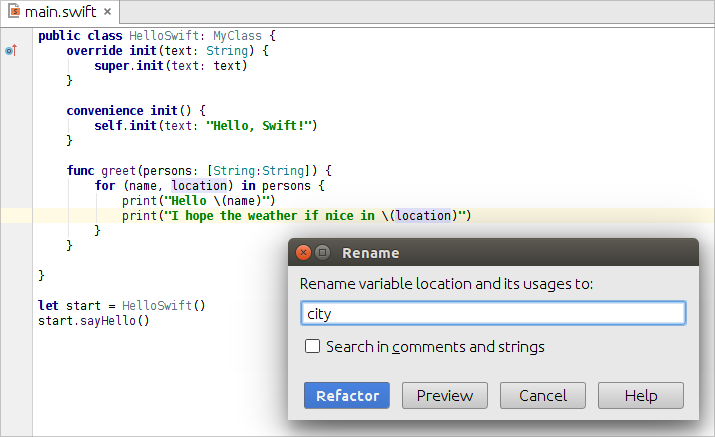This screenshot has width=715, height=437.
Task: Click the Rename dialog title bar
Action: 493,252
